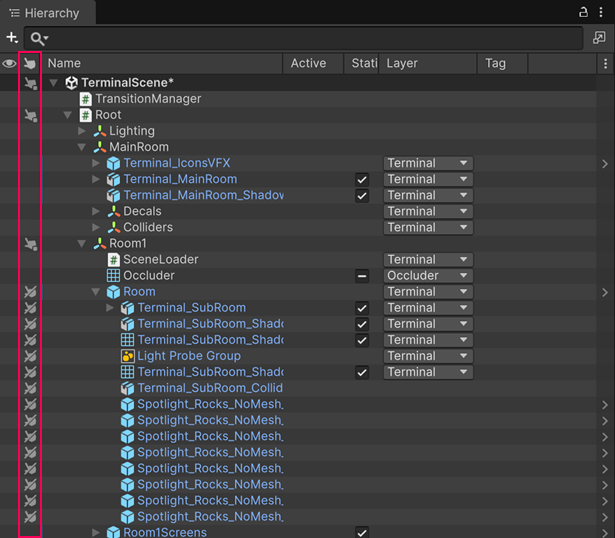Click the script icon next to Root
Viewport: 615px width, 538px height.
click(85, 115)
